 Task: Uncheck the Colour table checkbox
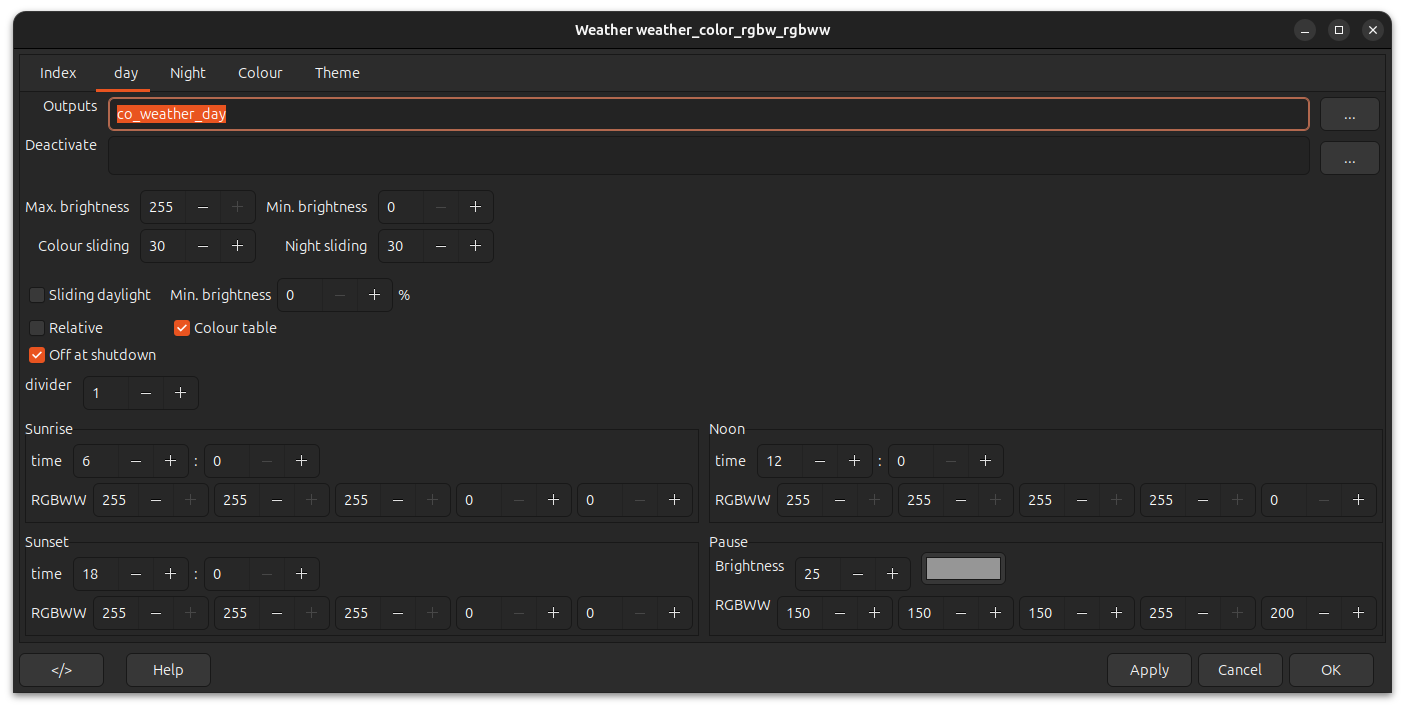[x=182, y=328]
